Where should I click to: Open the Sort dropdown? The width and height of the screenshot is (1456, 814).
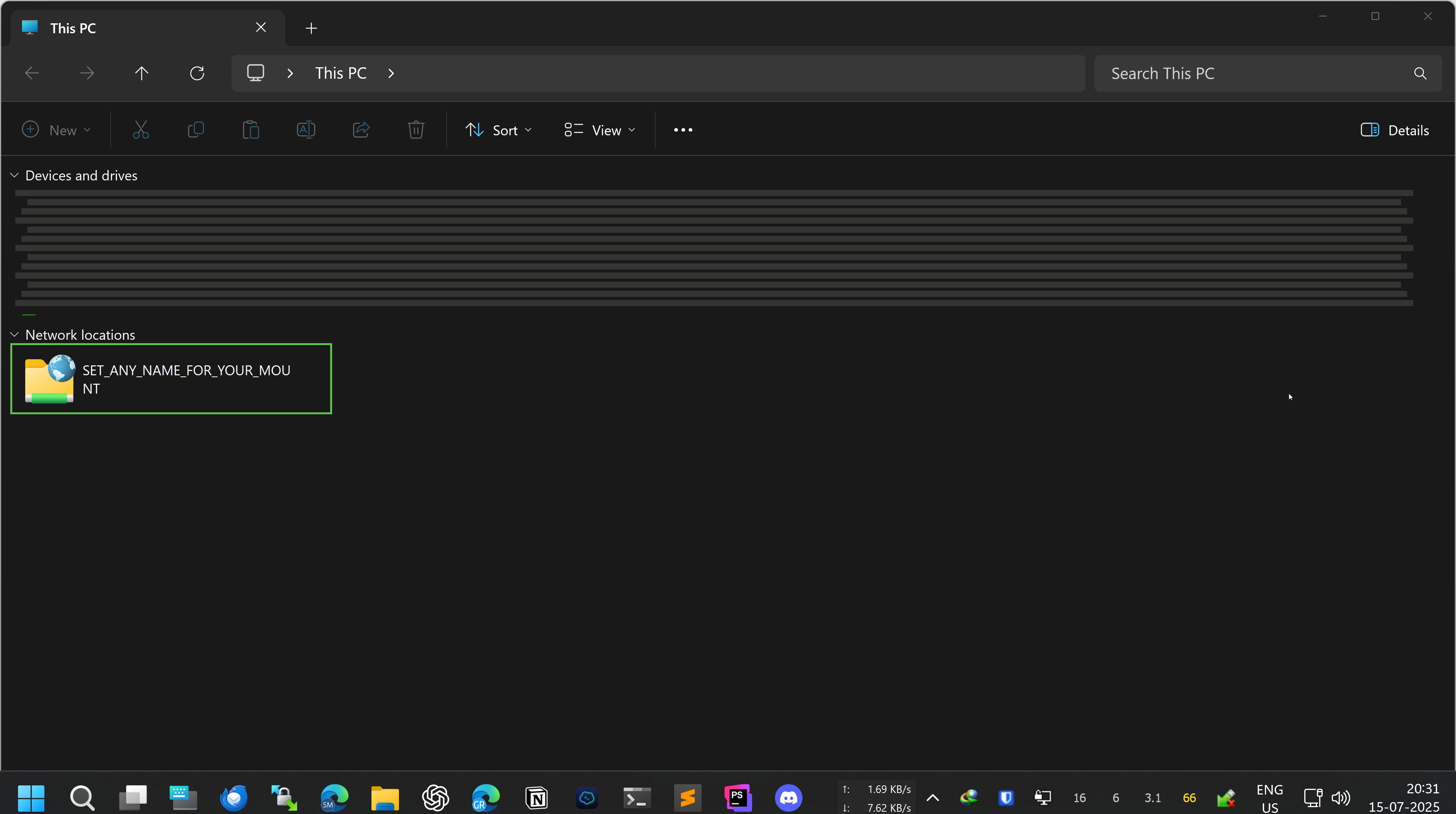[x=499, y=130]
